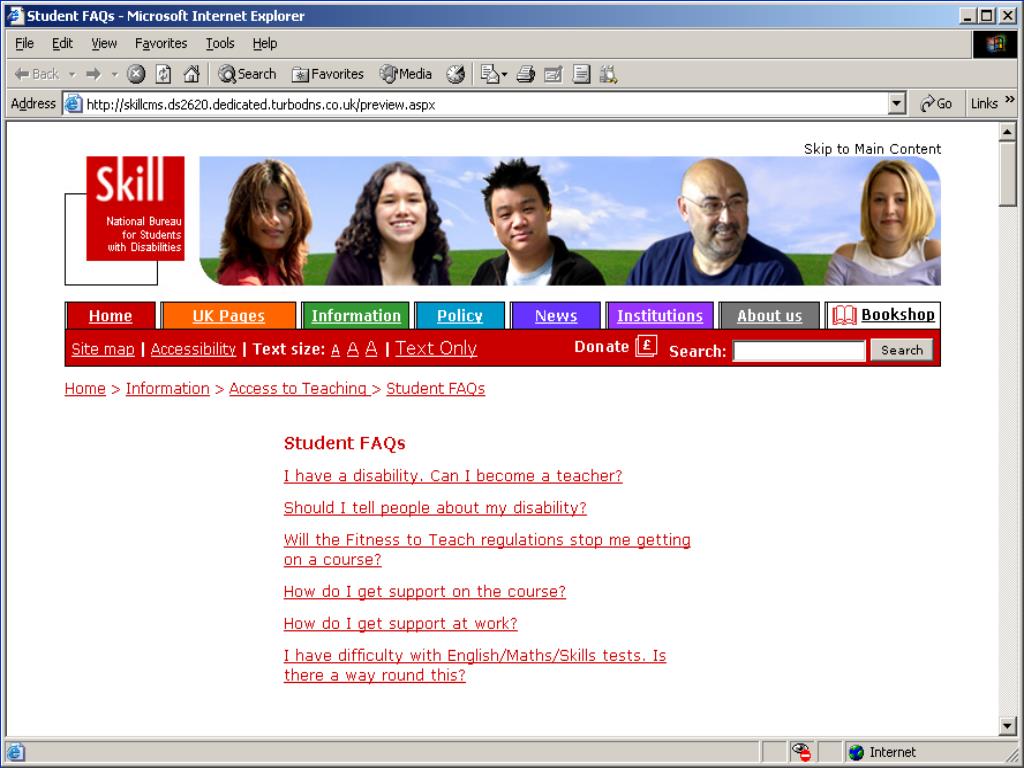Click the vertical scrollbar down arrow

click(1008, 725)
